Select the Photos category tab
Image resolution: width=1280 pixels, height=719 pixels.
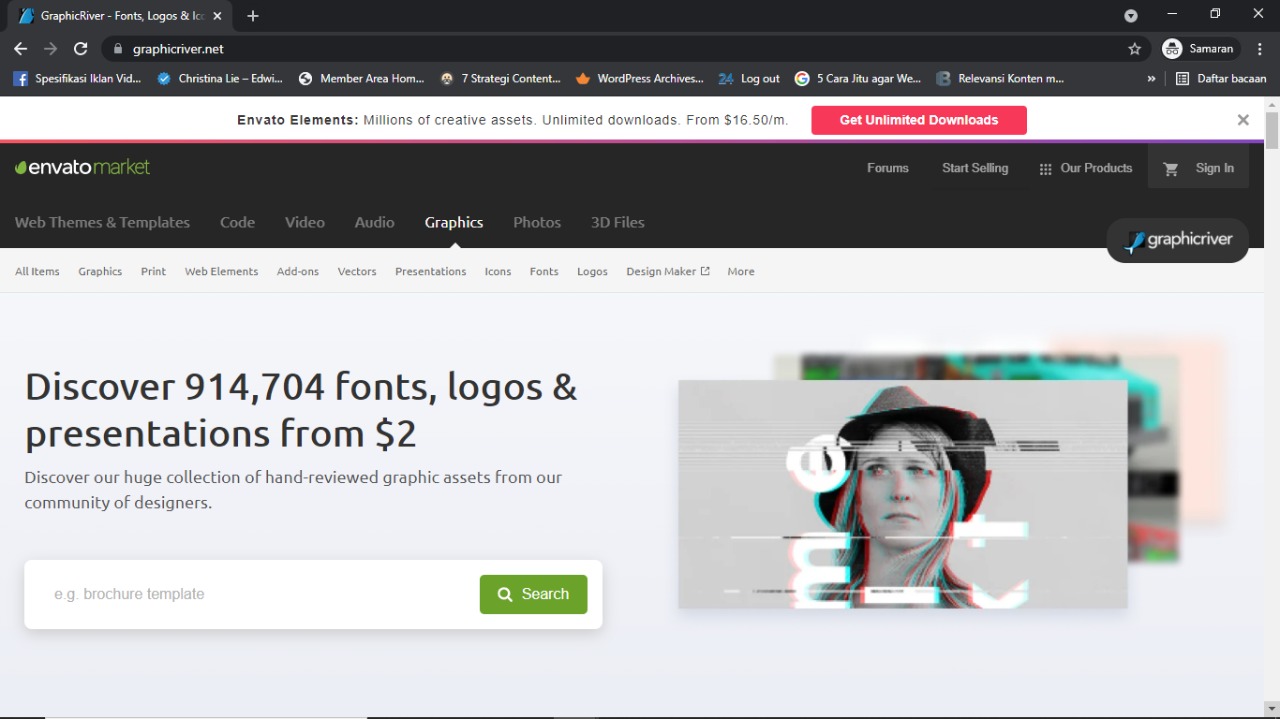[537, 222]
